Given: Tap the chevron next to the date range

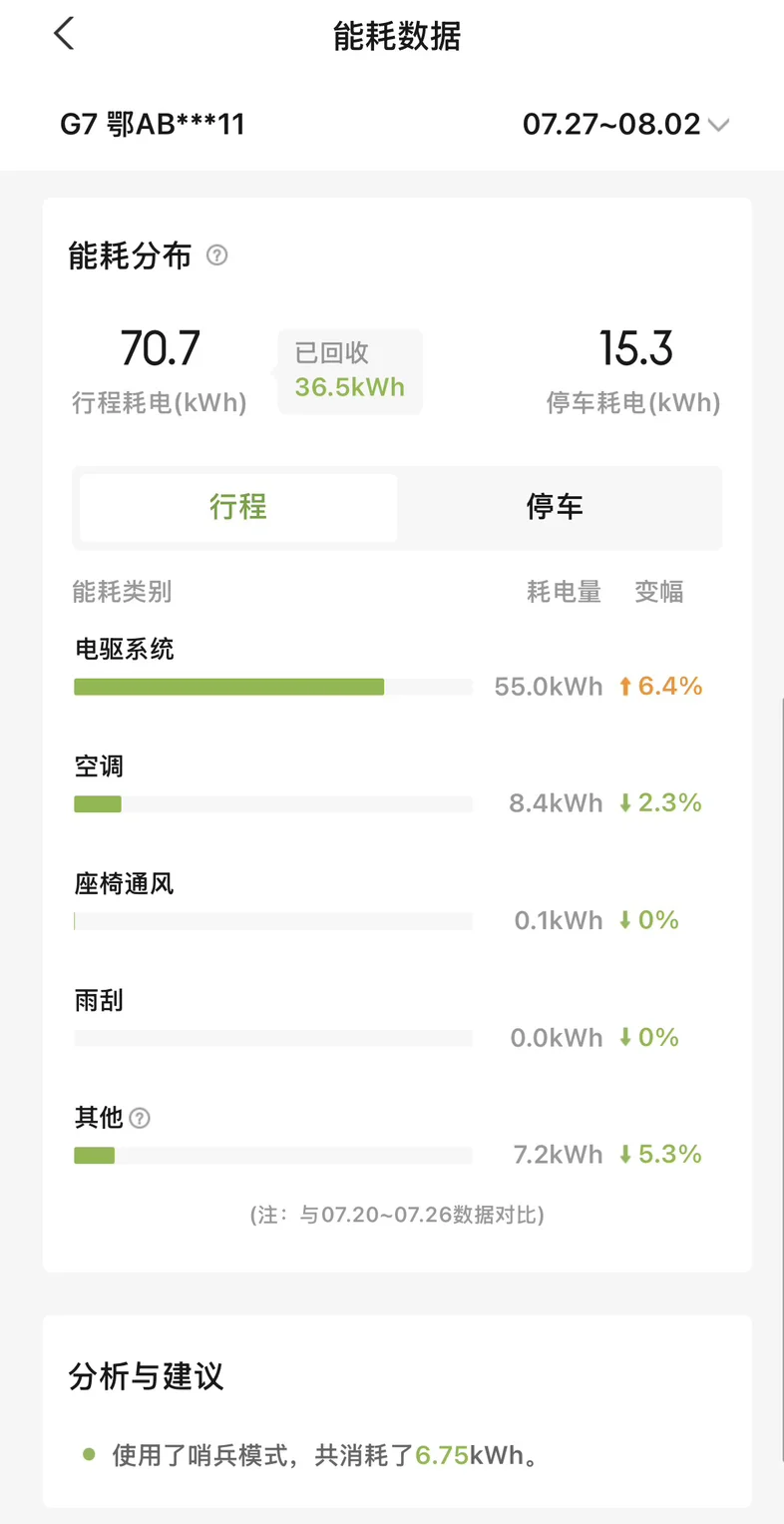Looking at the screenshot, I should coord(718,126).
